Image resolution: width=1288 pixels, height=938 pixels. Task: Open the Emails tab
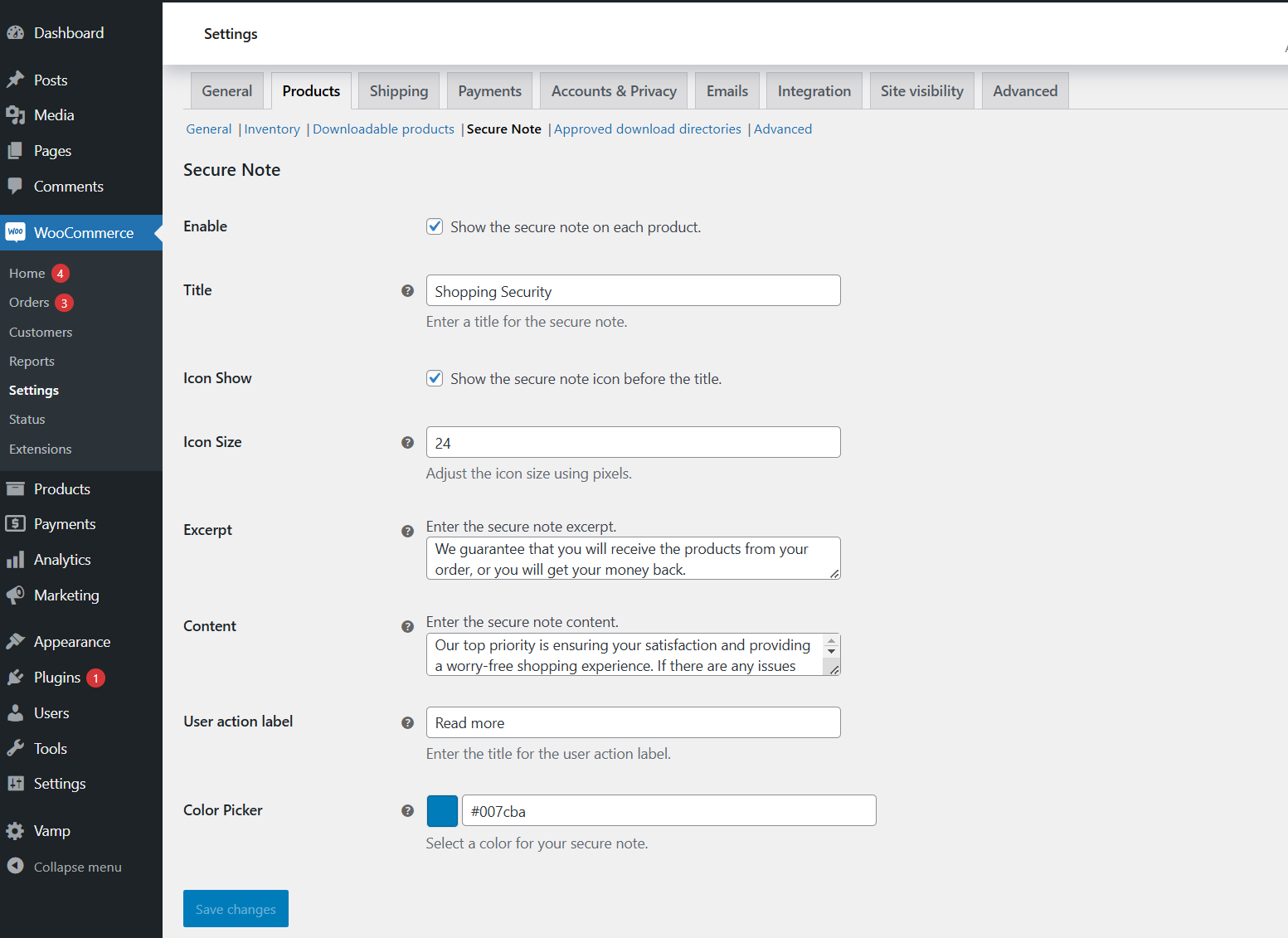[x=727, y=91]
